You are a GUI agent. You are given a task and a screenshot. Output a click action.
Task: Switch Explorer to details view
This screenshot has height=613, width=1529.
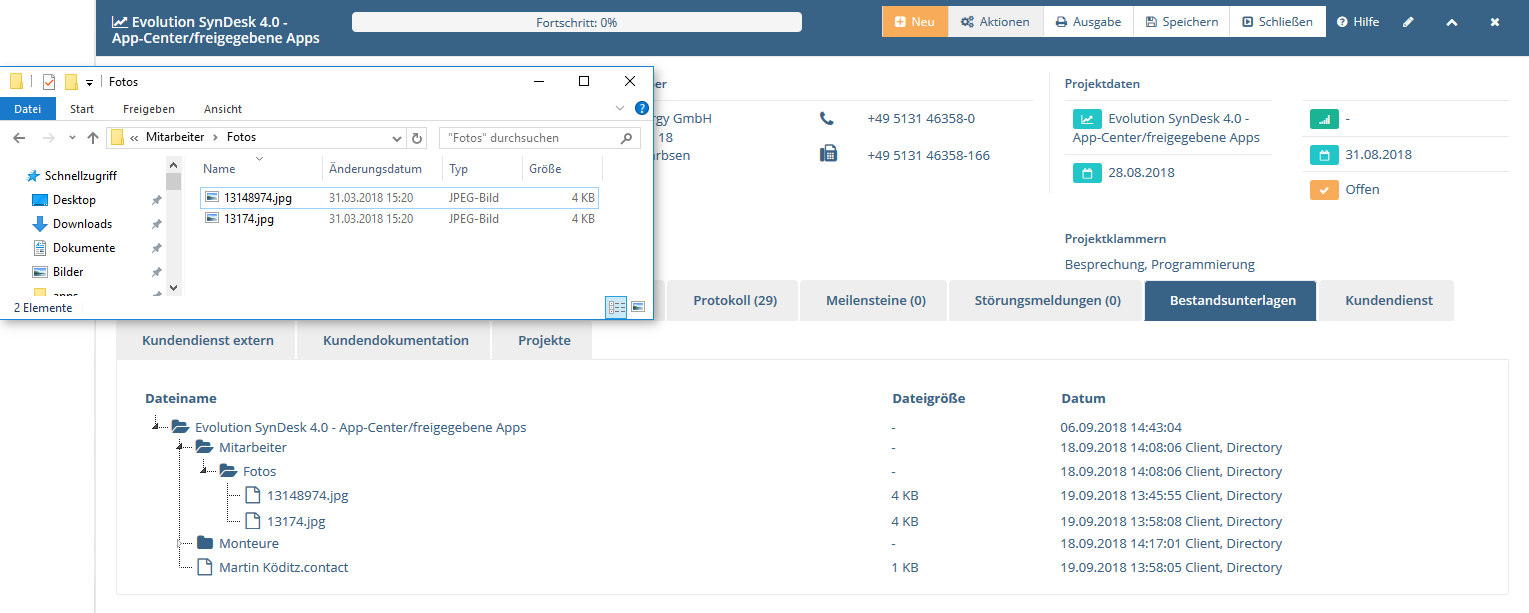(x=616, y=306)
